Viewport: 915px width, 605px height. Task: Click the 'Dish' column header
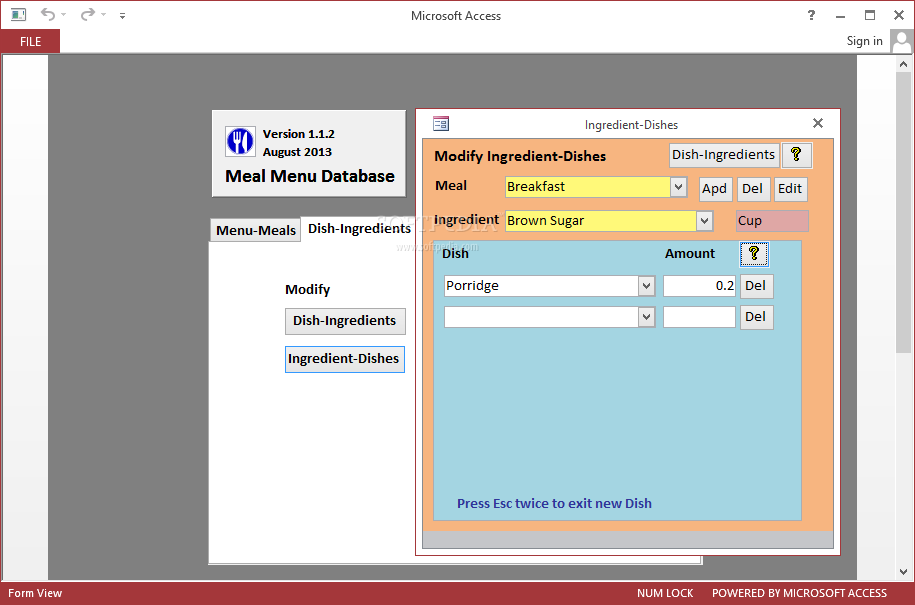pos(455,254)
